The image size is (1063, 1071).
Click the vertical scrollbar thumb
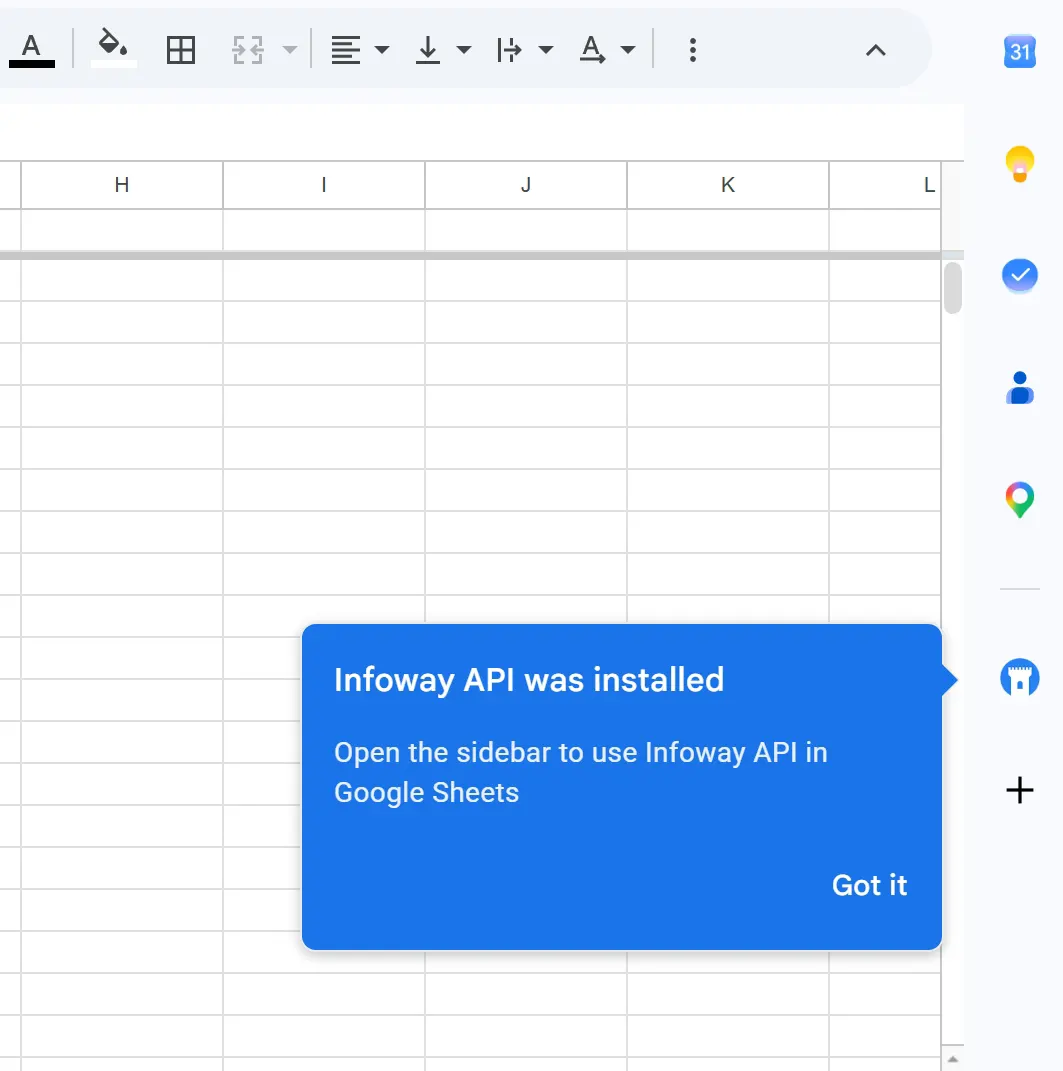coord(953,288)
